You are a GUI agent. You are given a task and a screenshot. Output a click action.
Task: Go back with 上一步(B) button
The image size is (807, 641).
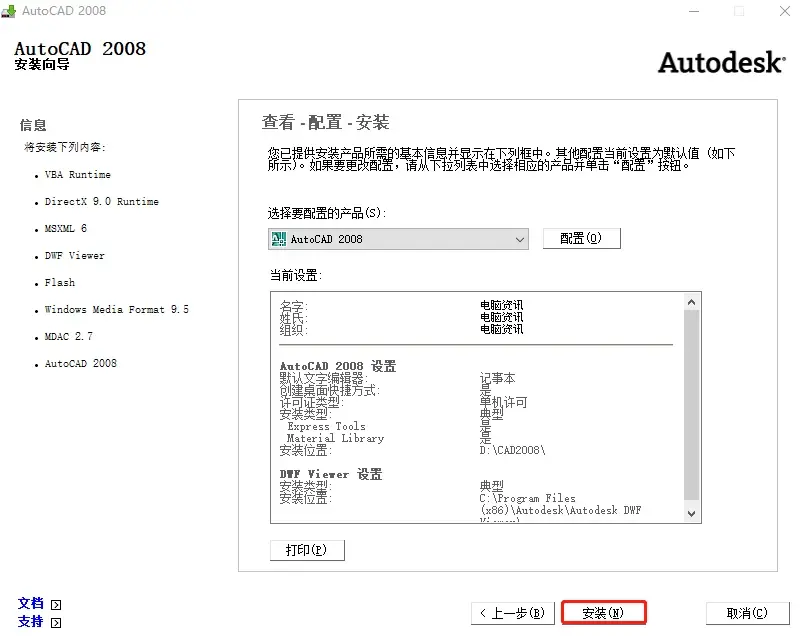[x=513, y=613]
